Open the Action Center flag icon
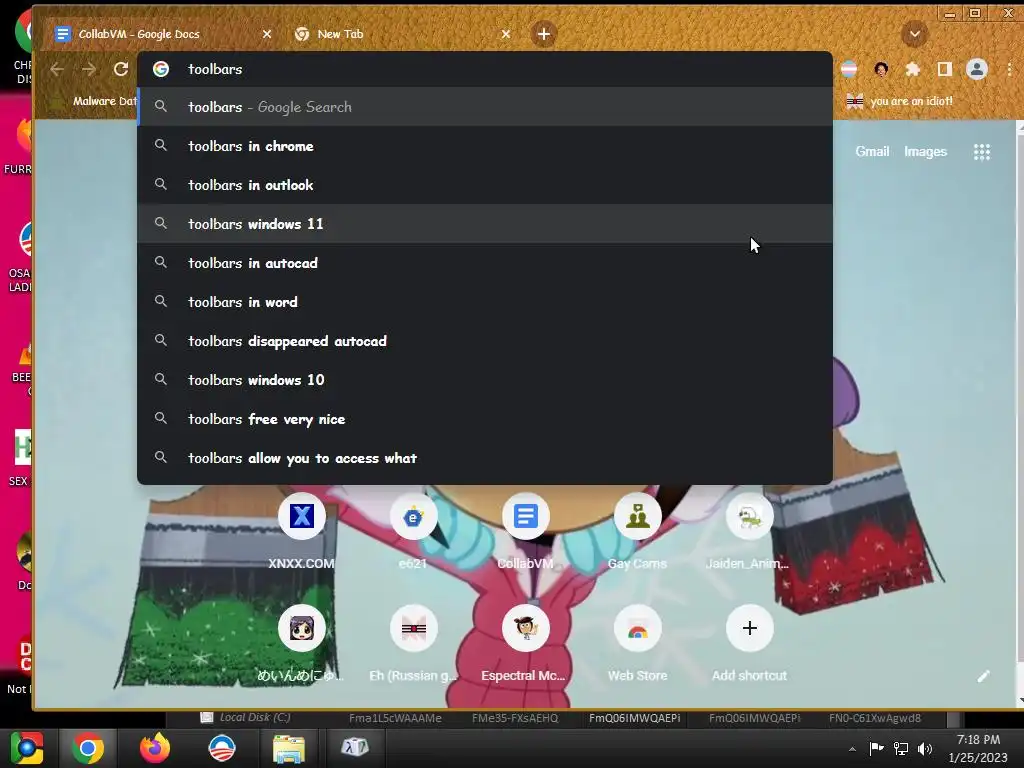Screen dimensions: 1024x768 (876, 748)
